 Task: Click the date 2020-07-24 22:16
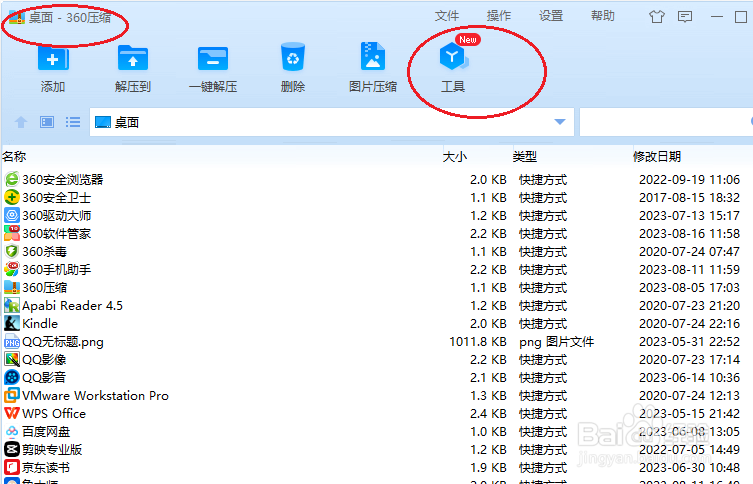(x=689, y=324)
